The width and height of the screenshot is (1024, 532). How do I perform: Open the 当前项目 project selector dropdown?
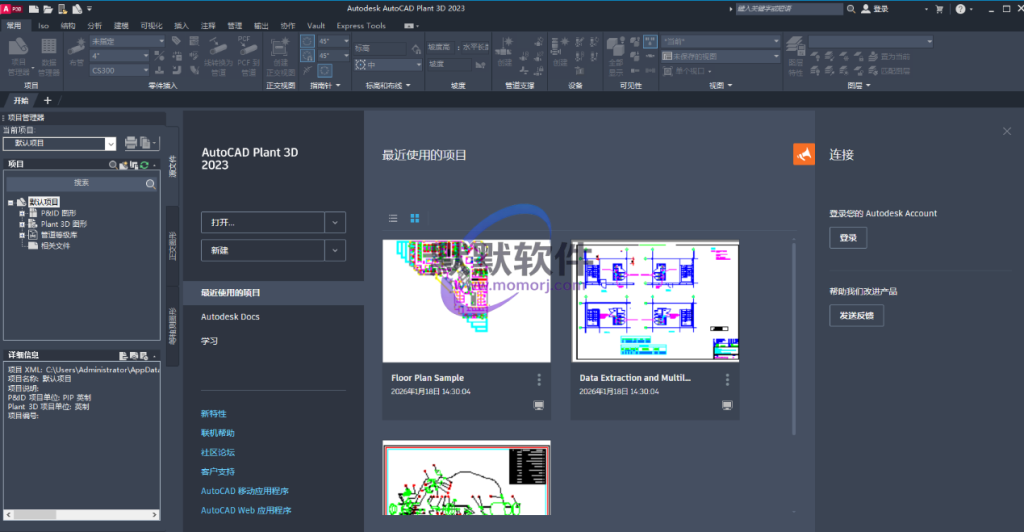click(110, 143)
